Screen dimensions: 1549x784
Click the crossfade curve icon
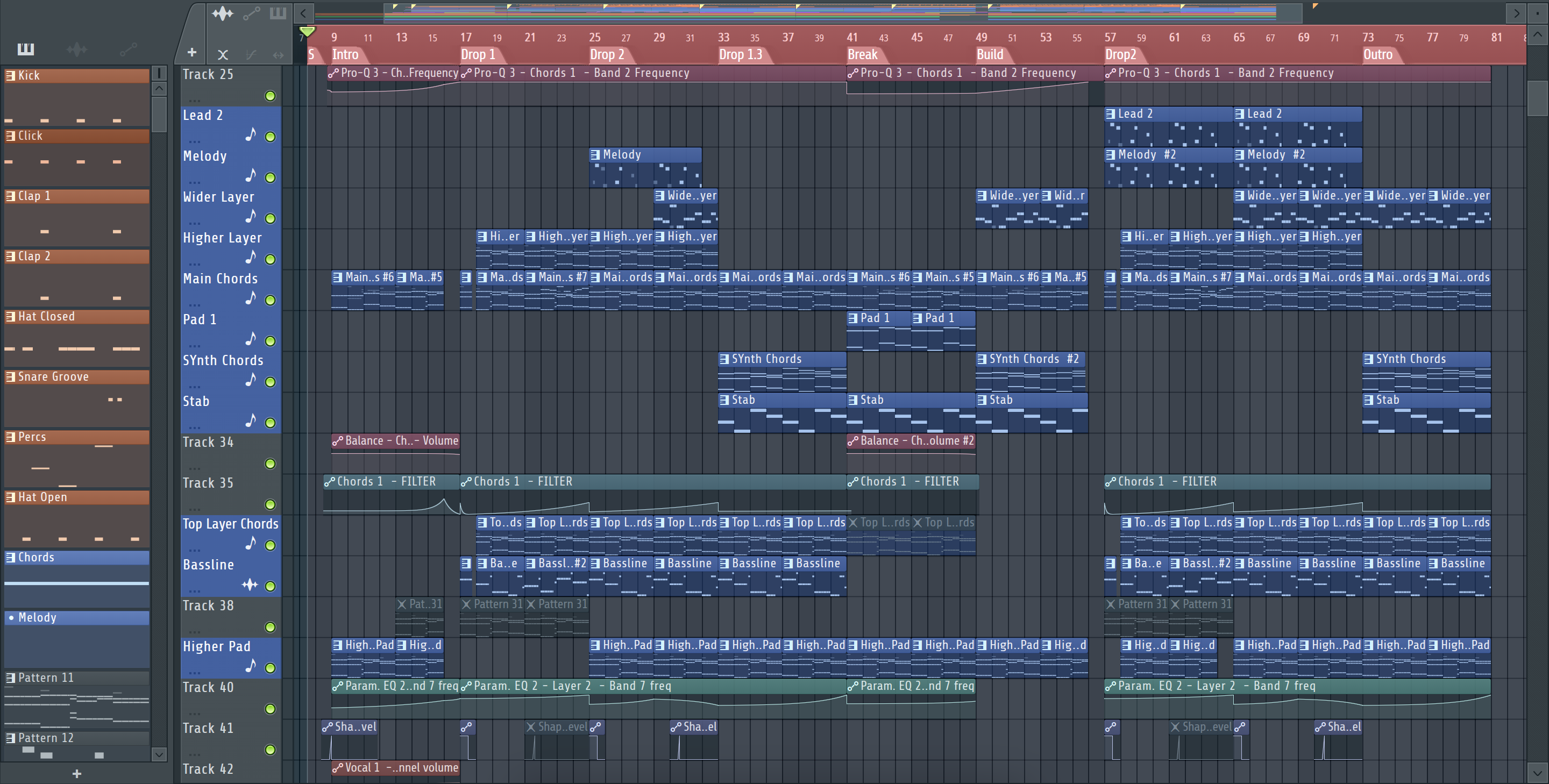251,55
